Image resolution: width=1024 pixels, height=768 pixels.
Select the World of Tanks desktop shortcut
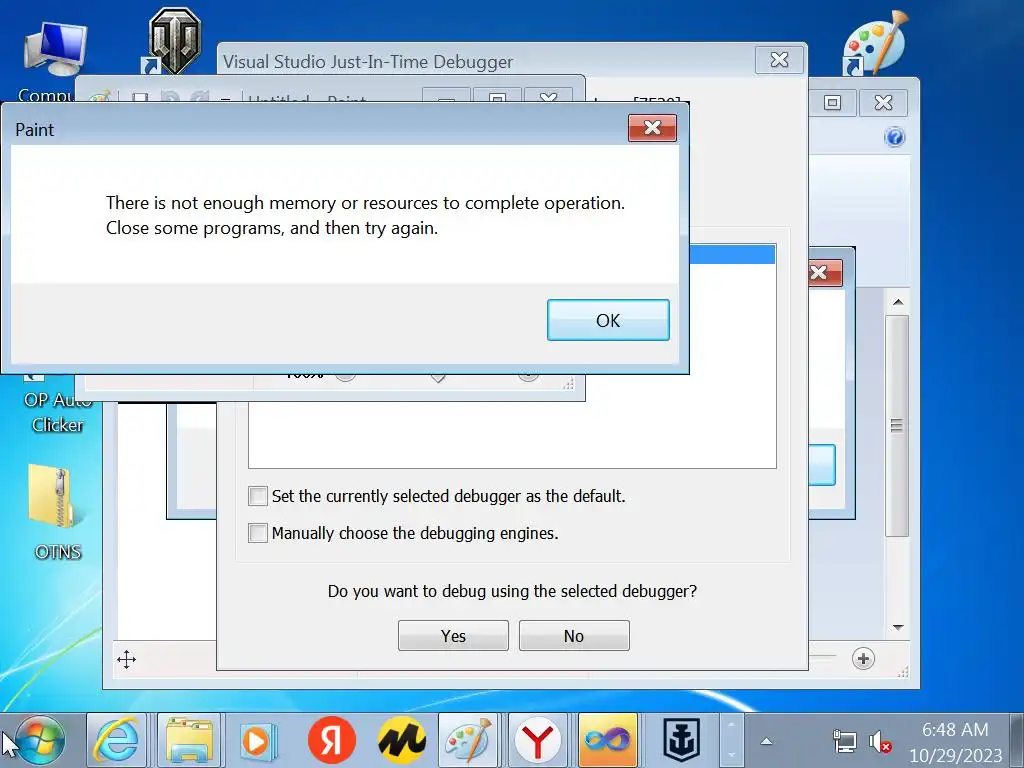click(173, 40)
